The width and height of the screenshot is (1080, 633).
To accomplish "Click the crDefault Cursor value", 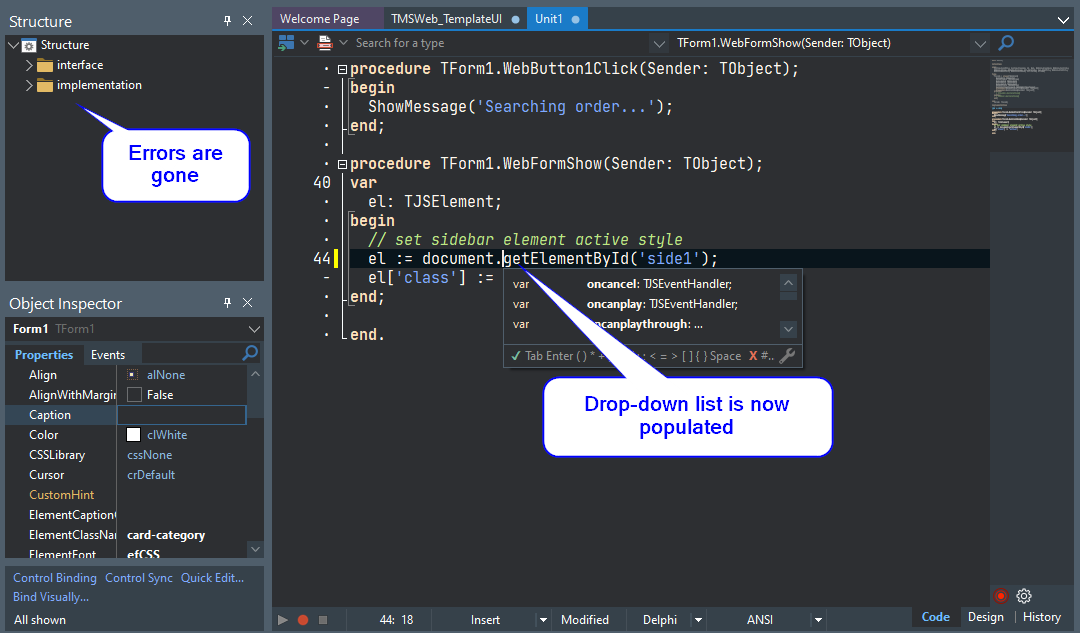I will click(151, 475).
